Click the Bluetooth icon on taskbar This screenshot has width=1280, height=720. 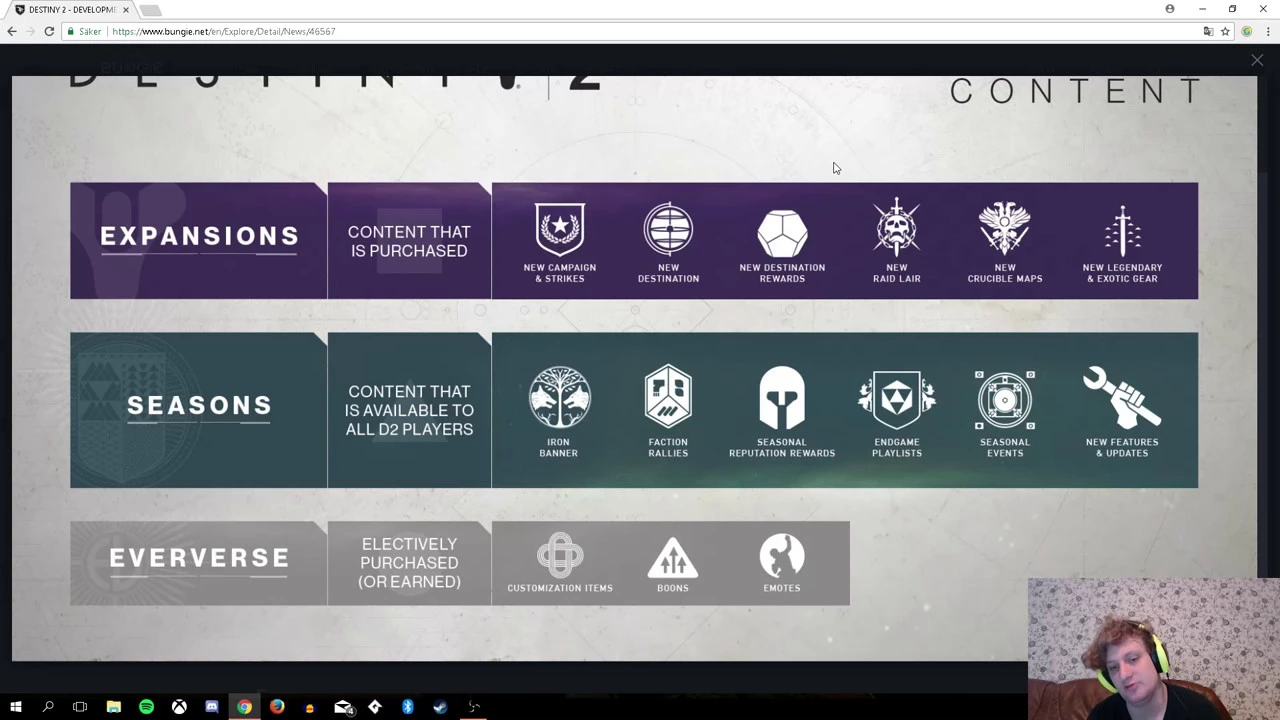pos(408,707)
